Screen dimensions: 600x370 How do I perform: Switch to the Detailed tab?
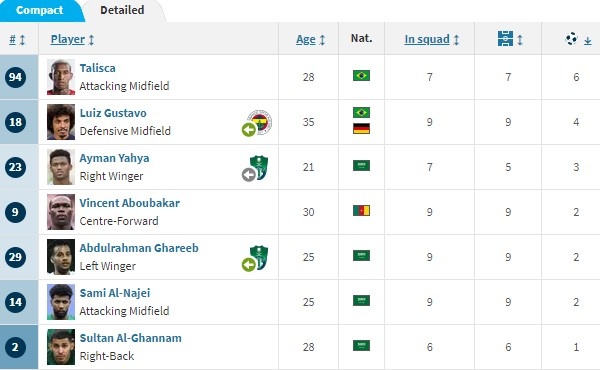[122, 10]
